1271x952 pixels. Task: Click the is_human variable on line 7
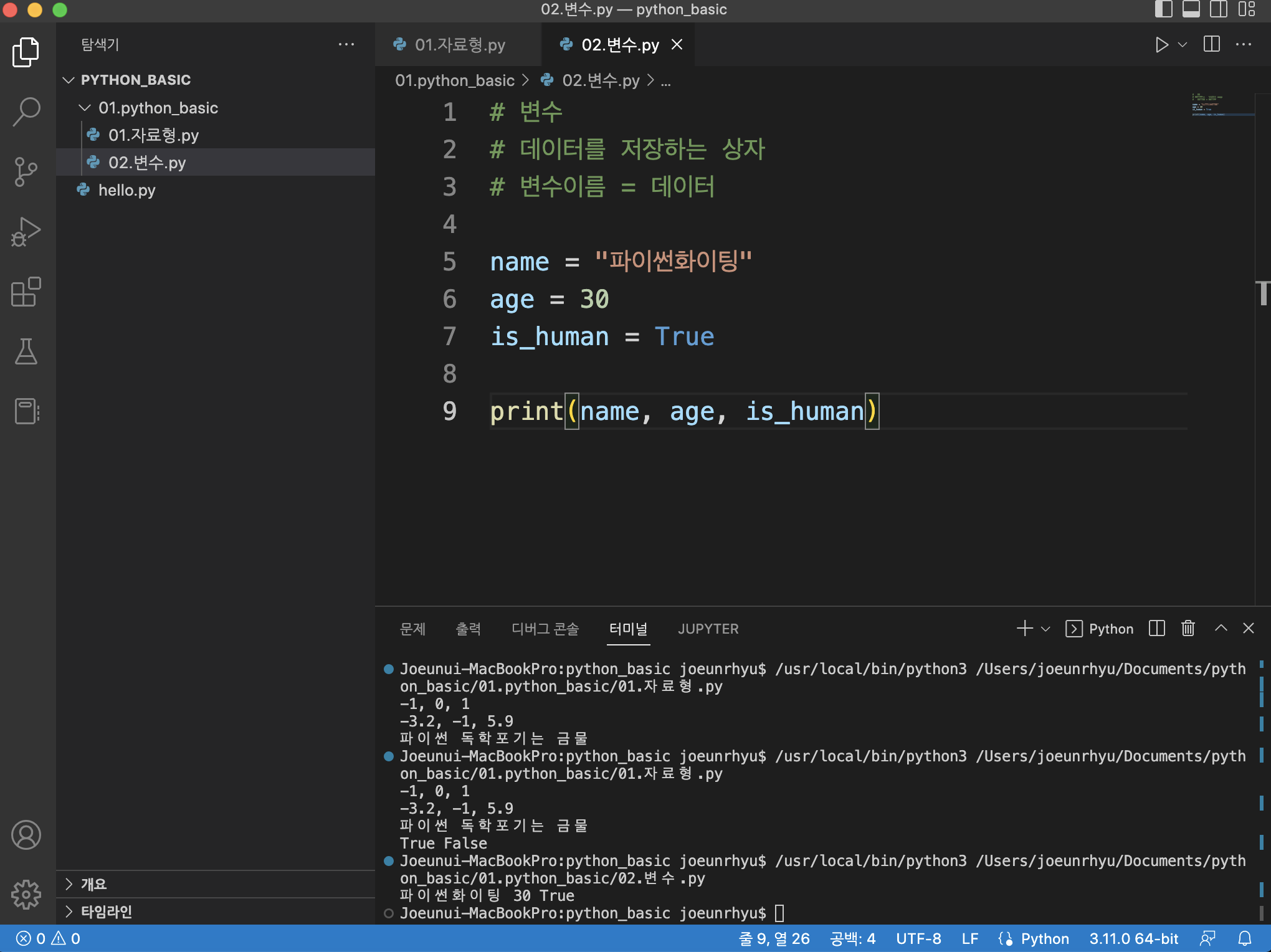coord(550,336)
